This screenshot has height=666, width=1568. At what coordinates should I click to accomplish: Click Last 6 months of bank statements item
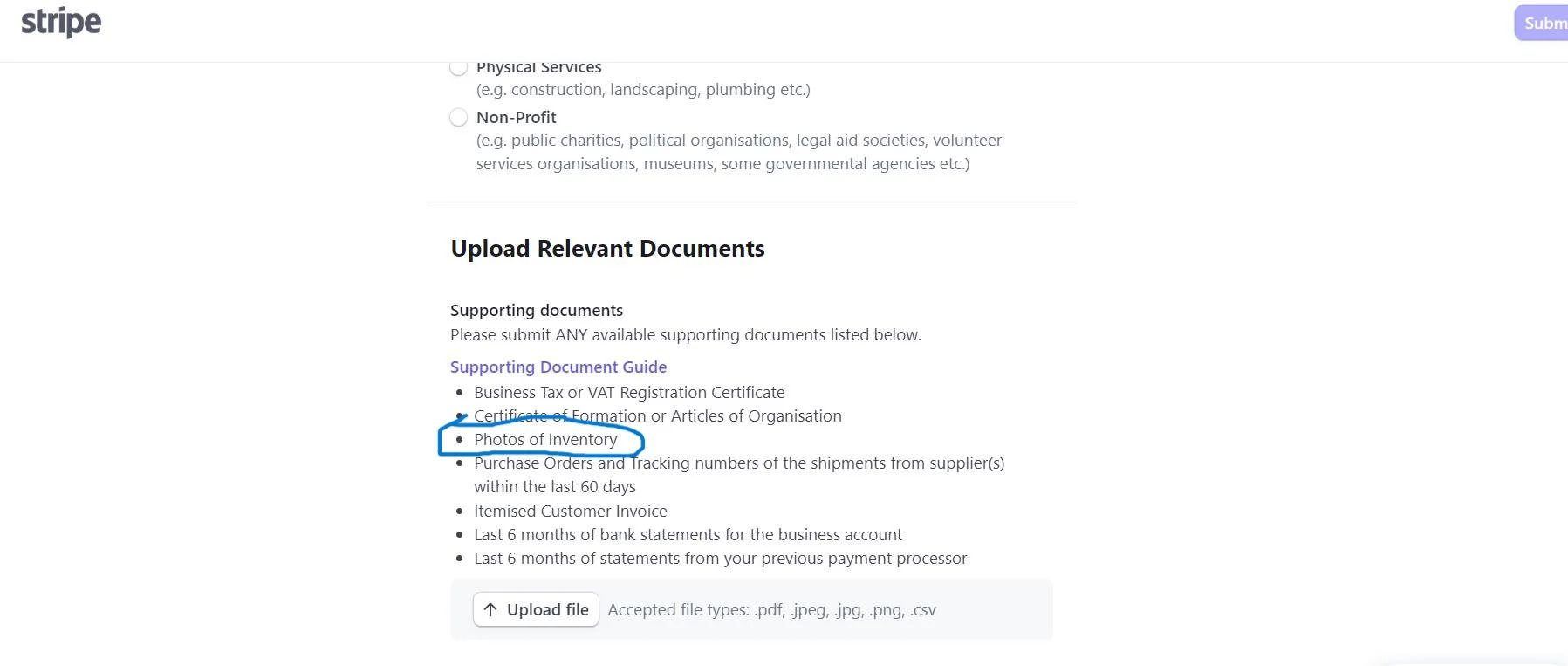pyautogui.click(x=688, y=534)
